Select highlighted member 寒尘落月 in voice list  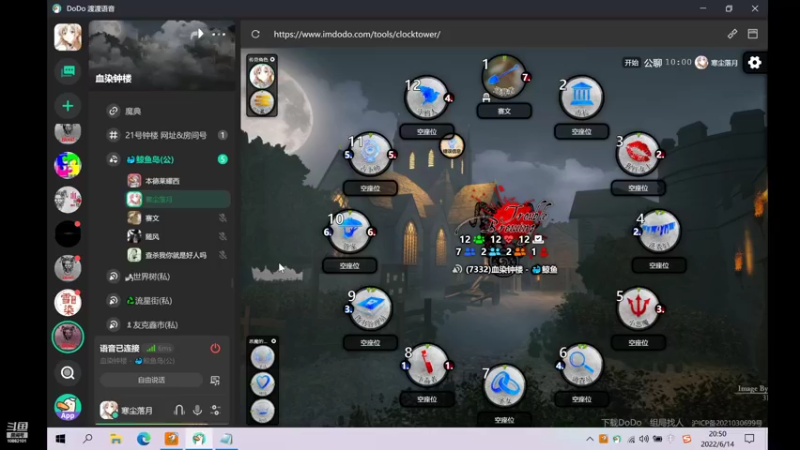[178, 199]
